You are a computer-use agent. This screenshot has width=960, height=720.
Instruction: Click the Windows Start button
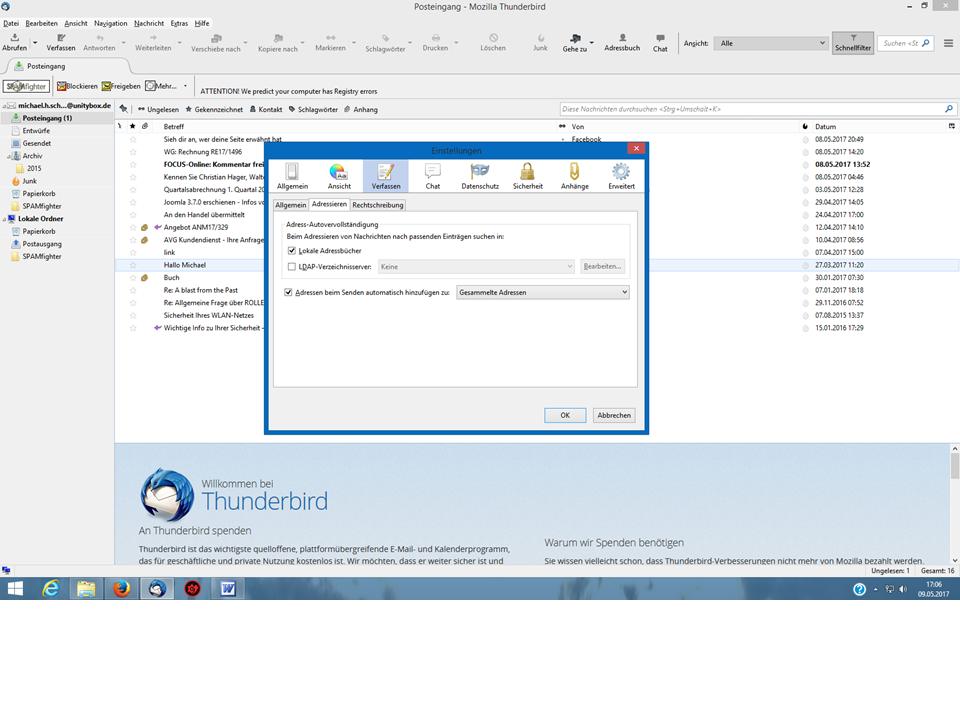[x=15, y=589]
